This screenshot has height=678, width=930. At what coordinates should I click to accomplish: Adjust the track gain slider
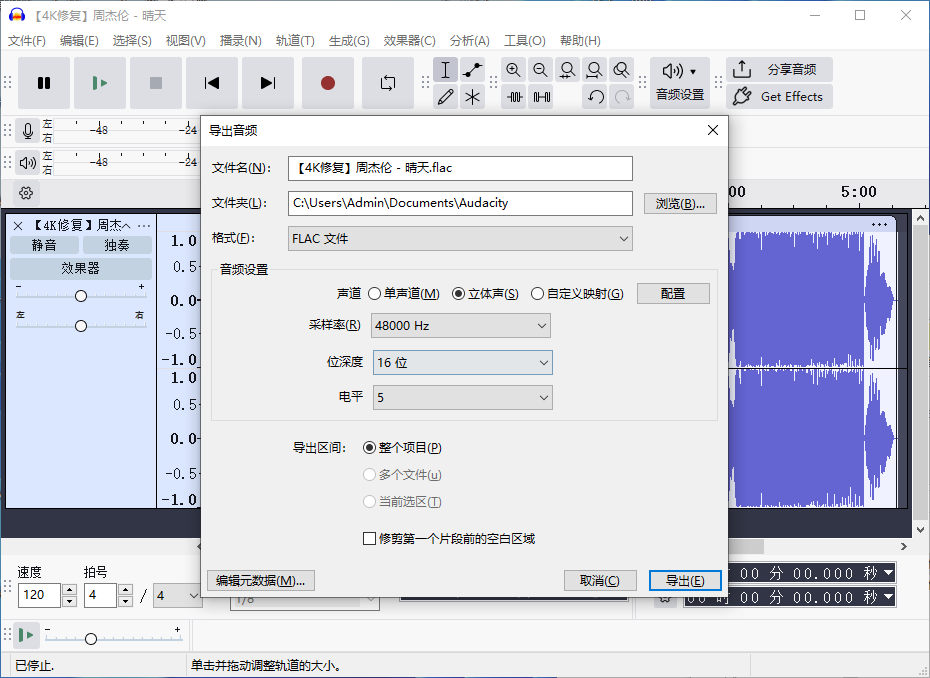click(x=80, y=295)
